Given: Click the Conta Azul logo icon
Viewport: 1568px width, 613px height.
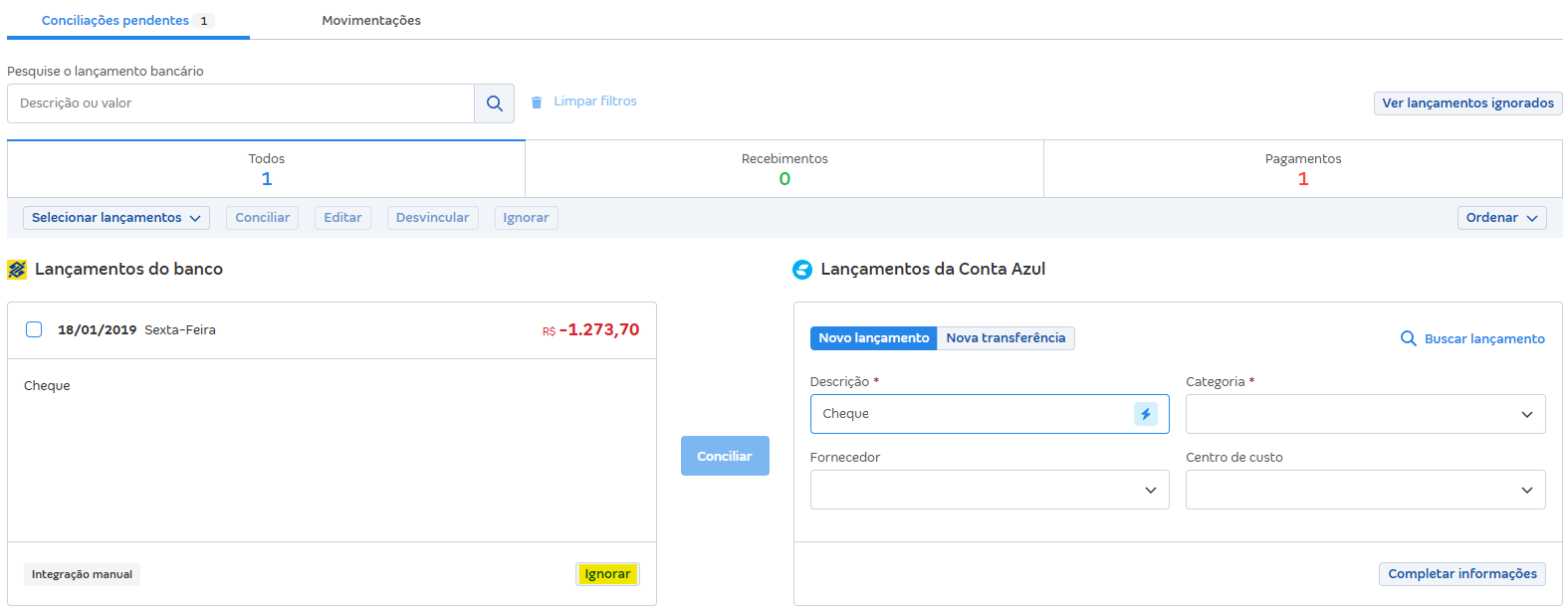Looking at the screenshot, I should coord(801,270).
